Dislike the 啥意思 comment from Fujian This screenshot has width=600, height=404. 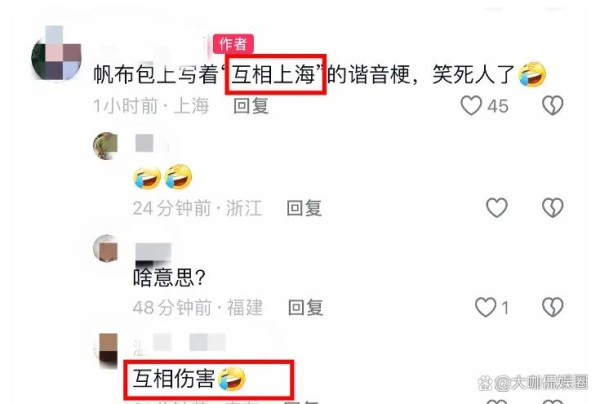coord(553,307)
